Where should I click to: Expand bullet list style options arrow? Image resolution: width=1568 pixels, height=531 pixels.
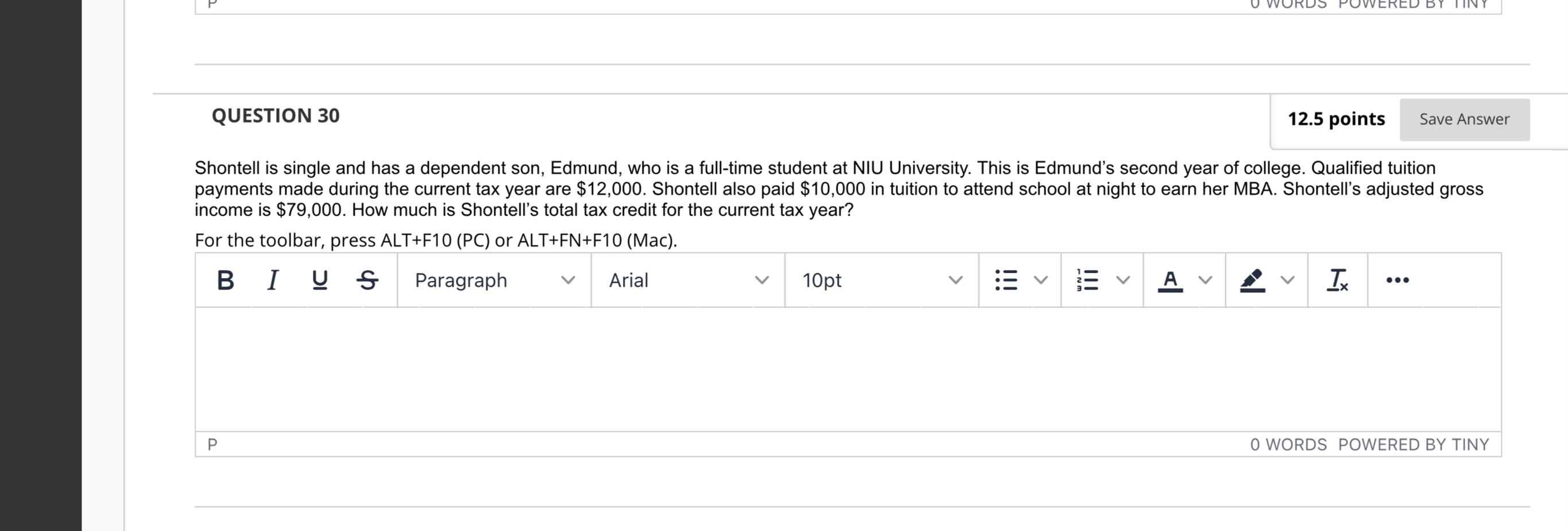pyautogui.click(x=1042, y=280)
